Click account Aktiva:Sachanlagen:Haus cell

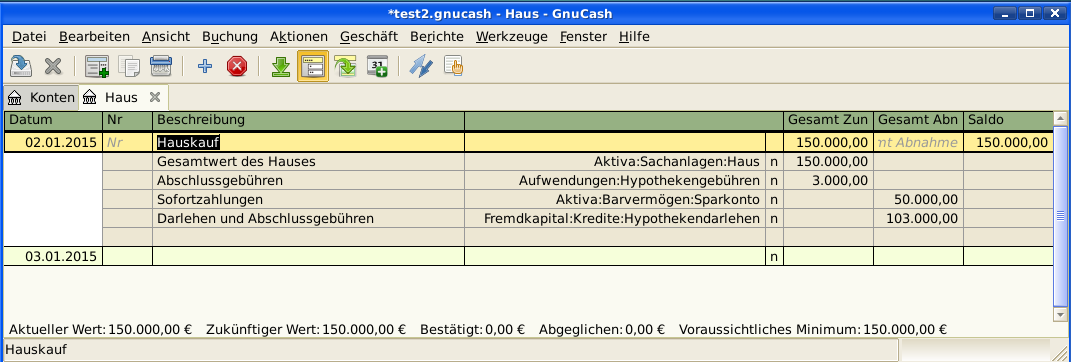pos(615,162)
